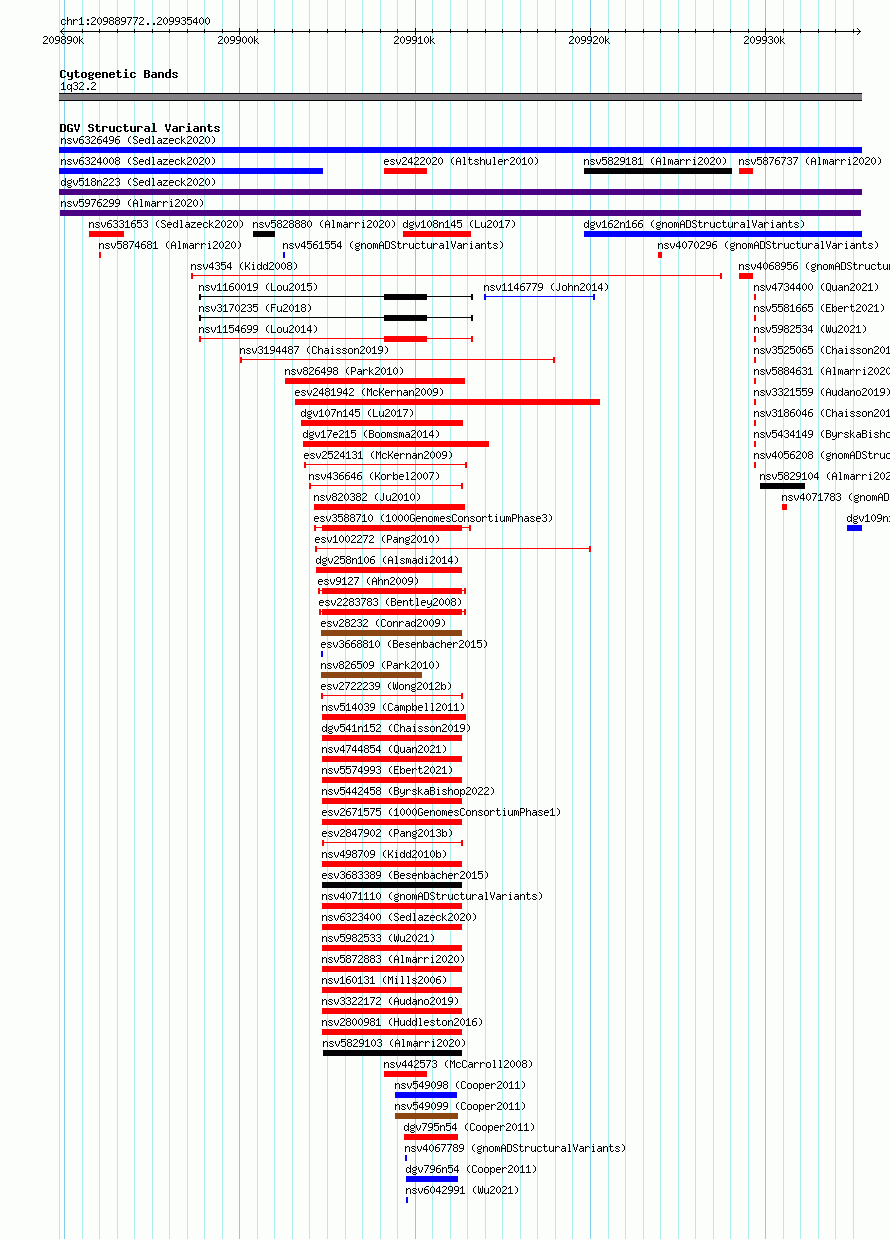Viewport: 890px width, 1239px height.
Task: Select the dgv107n145 (Lu2017) label
Action: (x=357, y=413)
